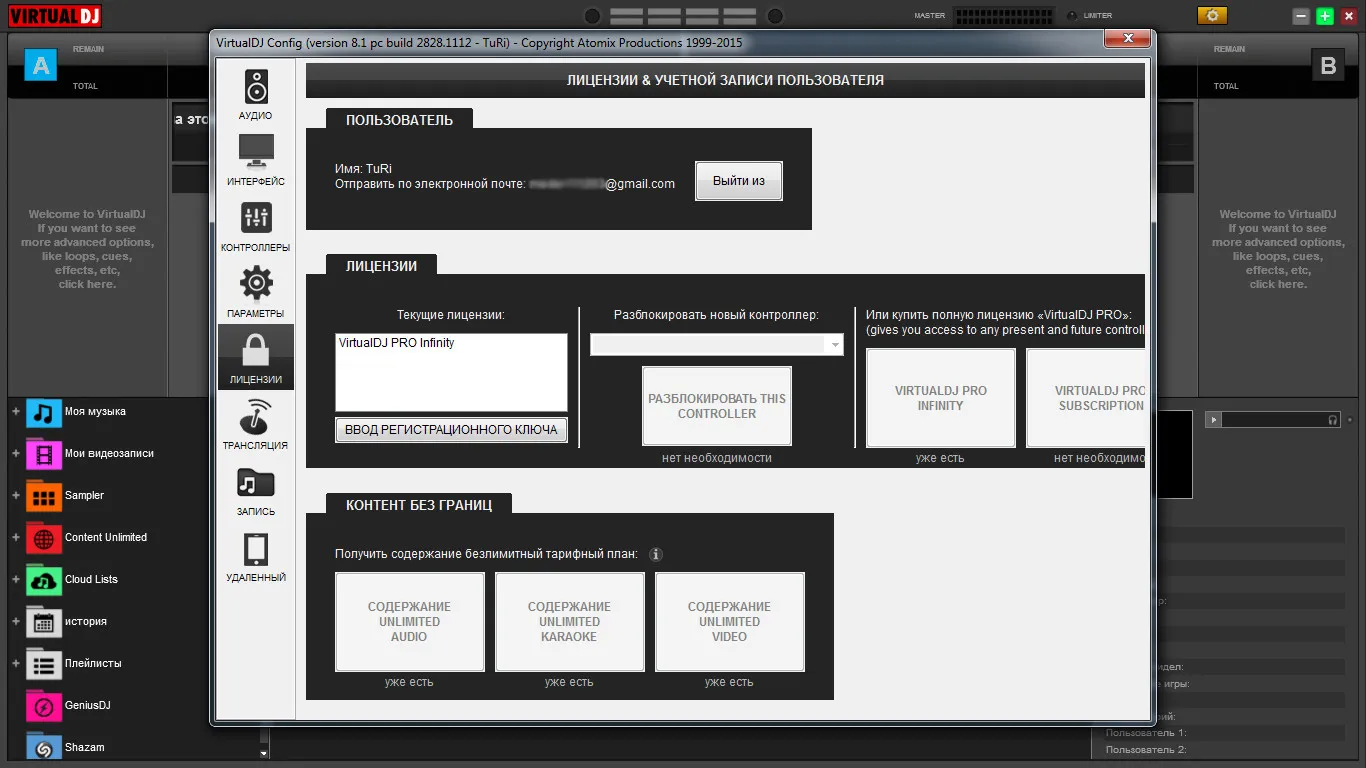Image resolution: width=1366 pixels, height=768 pixels.
Task: Expand the Моя музыка tree node
Action: (15, 412)
